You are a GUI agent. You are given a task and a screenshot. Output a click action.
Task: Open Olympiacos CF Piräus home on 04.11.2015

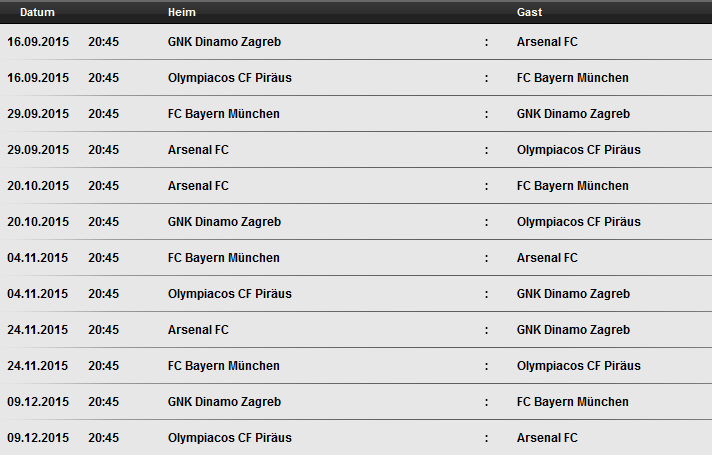click(230, 294)
